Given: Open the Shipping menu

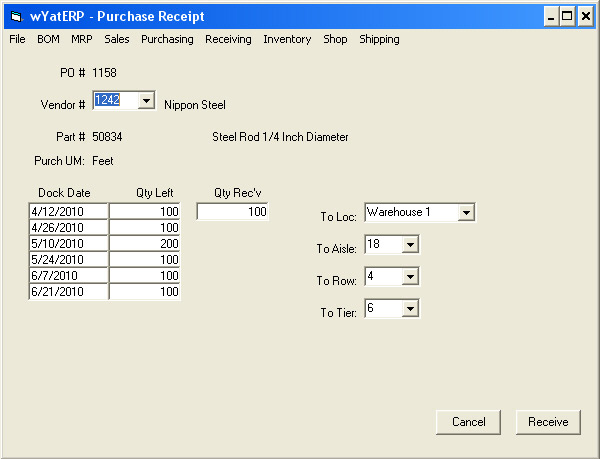Looking at the screenshot, I should [x=379, y=39].
